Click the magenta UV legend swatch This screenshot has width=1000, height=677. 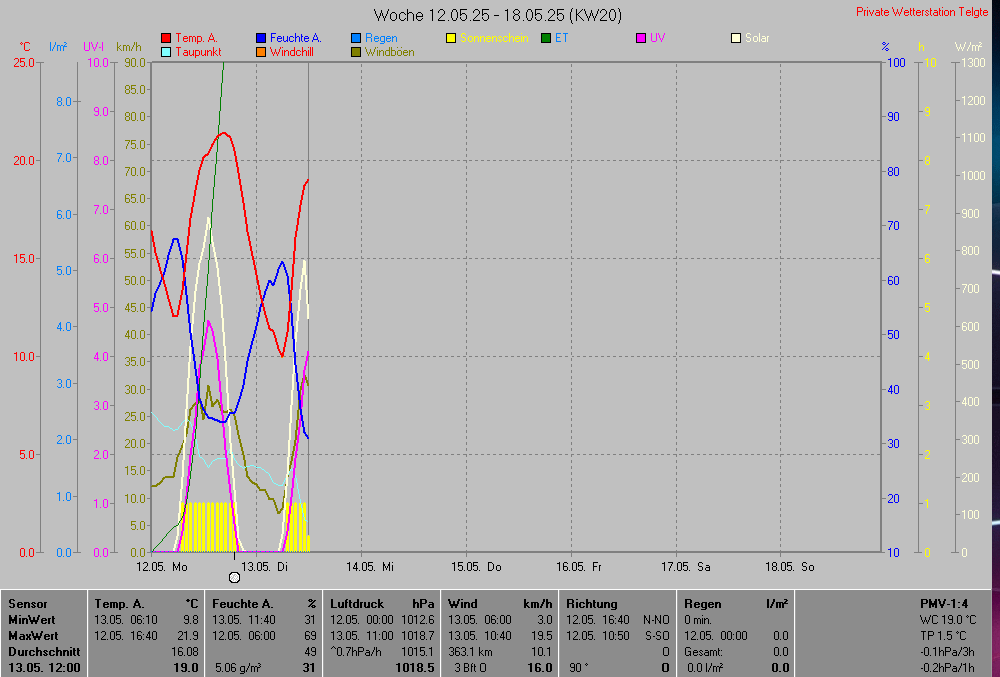(x=641, y=38)
